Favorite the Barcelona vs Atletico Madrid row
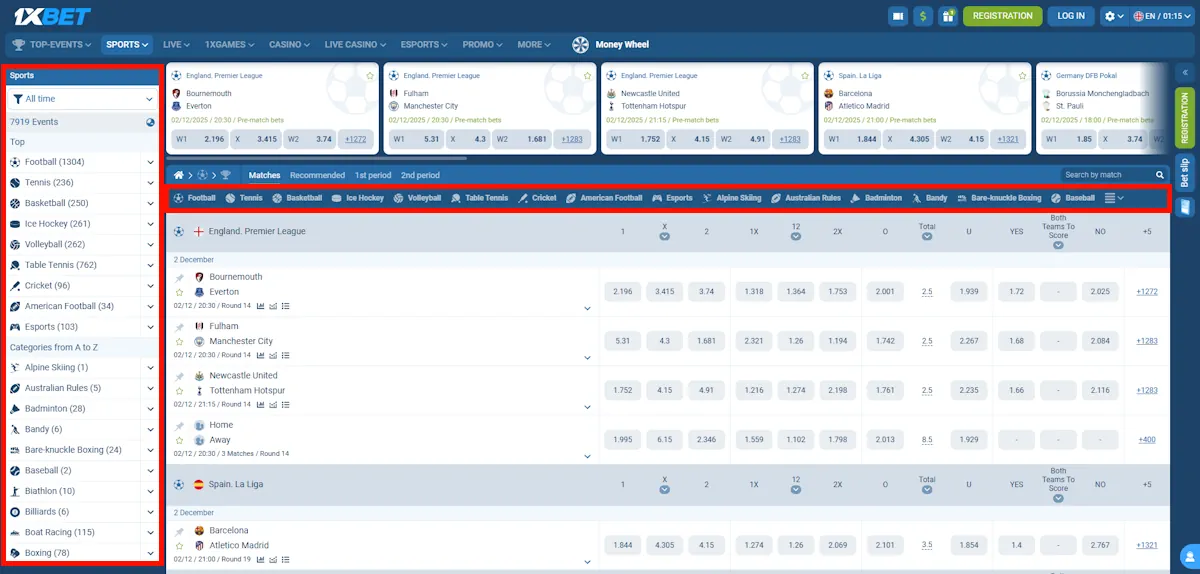Image resolution: width=1200 pixels, height=574 pixels. click(180, 545)
